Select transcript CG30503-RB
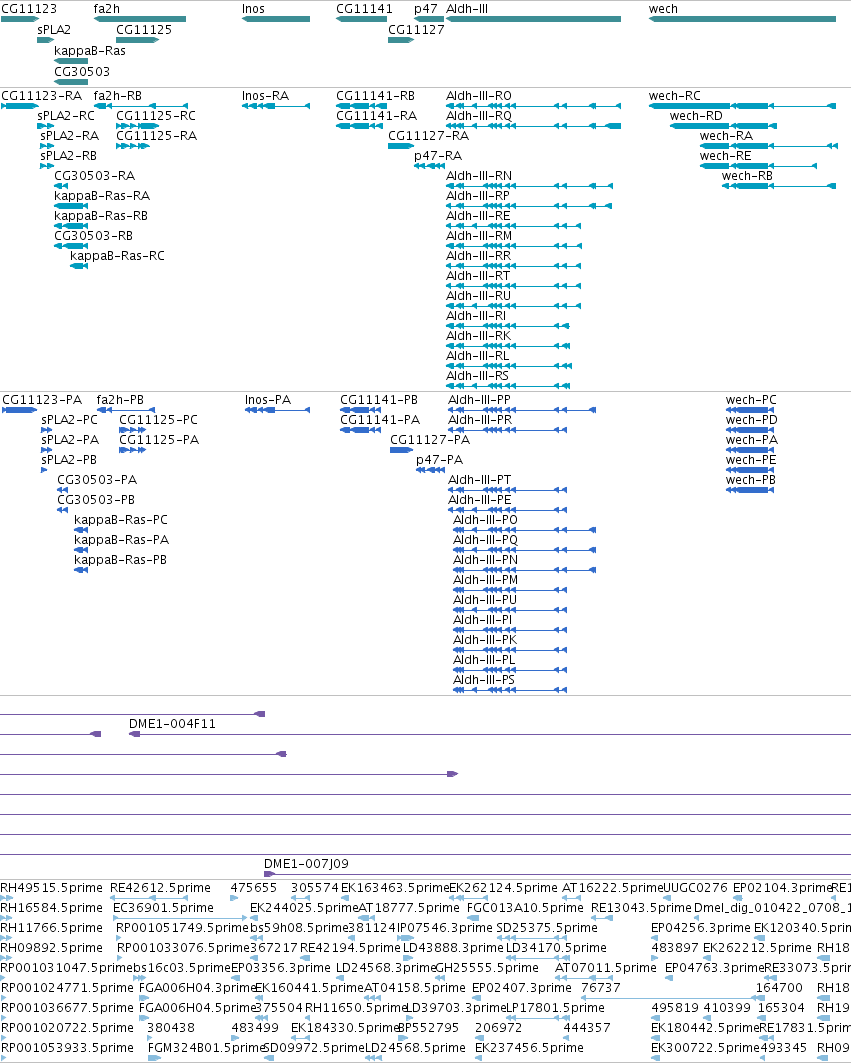 click(x=93, y=236)
